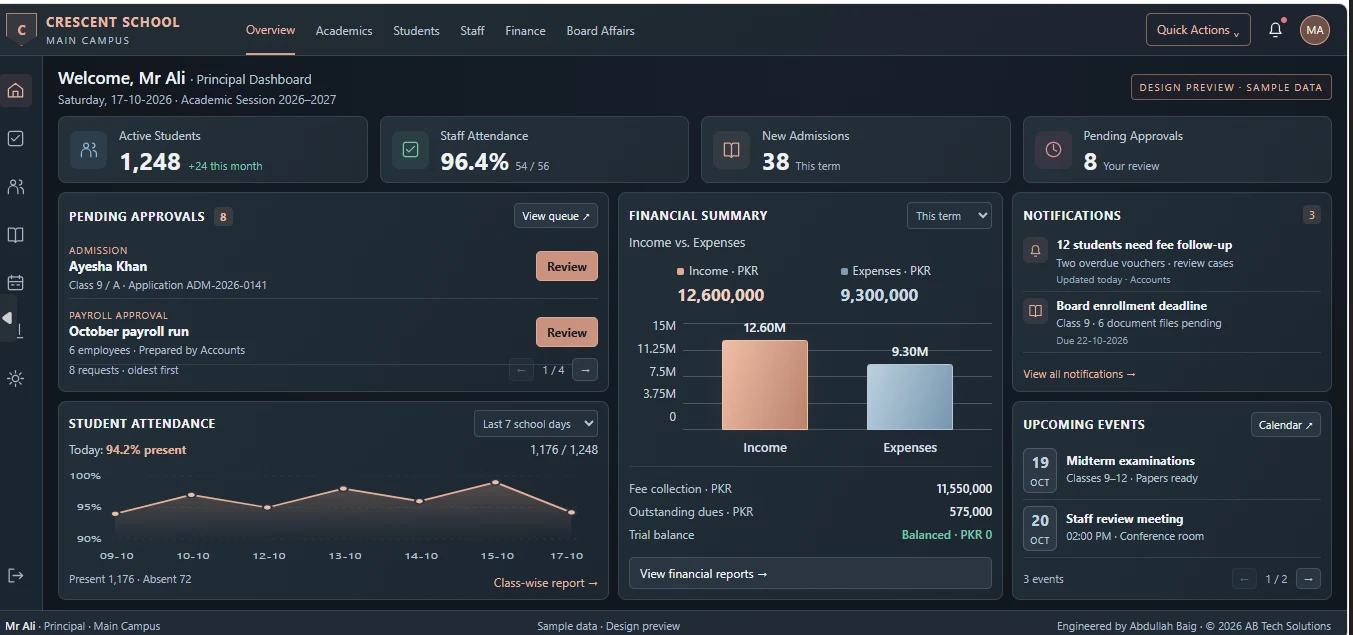Click the Outstanding dues value 575,000
The width and height of the screenshot is (1353, 635).
coord(970,512)
